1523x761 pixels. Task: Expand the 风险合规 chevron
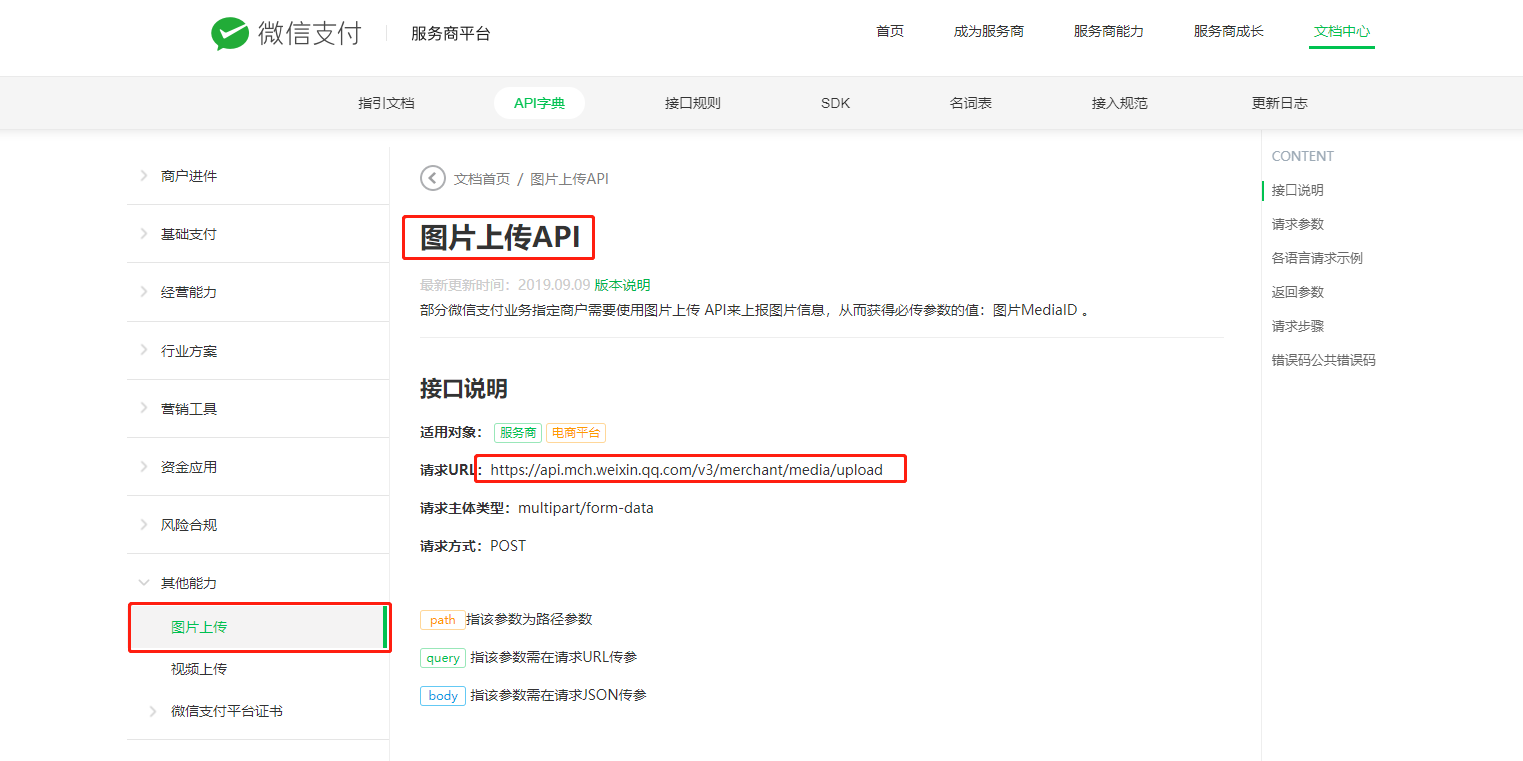coord(143,525)
